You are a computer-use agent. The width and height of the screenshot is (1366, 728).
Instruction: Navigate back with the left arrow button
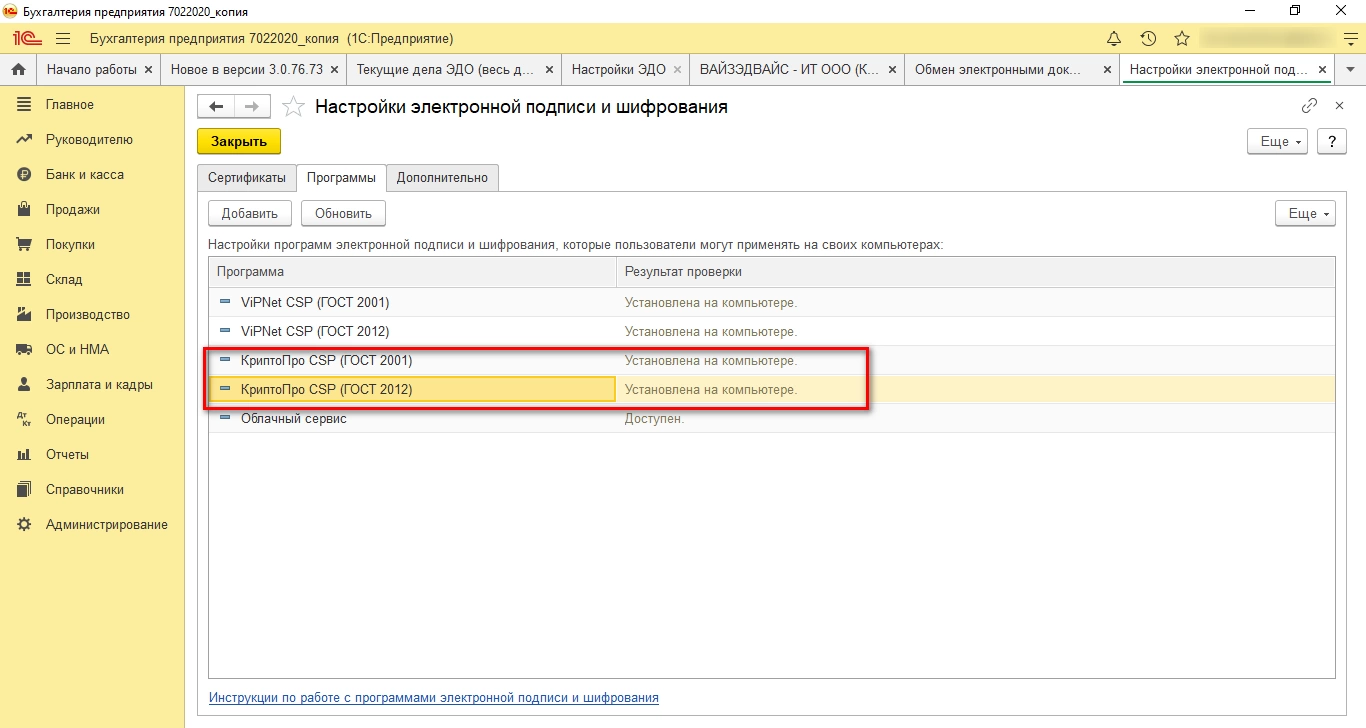(216, 107)
